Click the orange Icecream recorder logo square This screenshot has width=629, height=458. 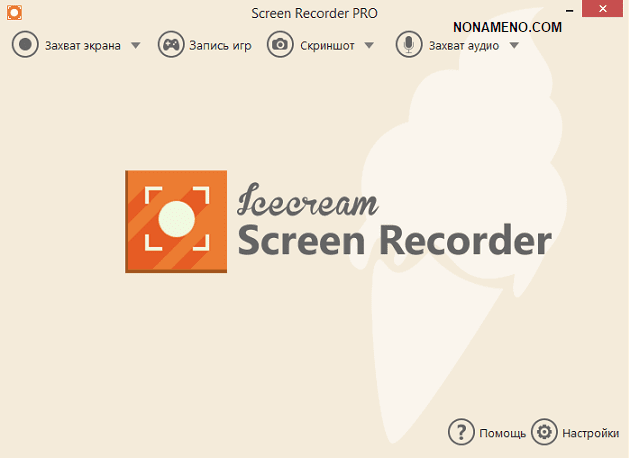[176, 221]
